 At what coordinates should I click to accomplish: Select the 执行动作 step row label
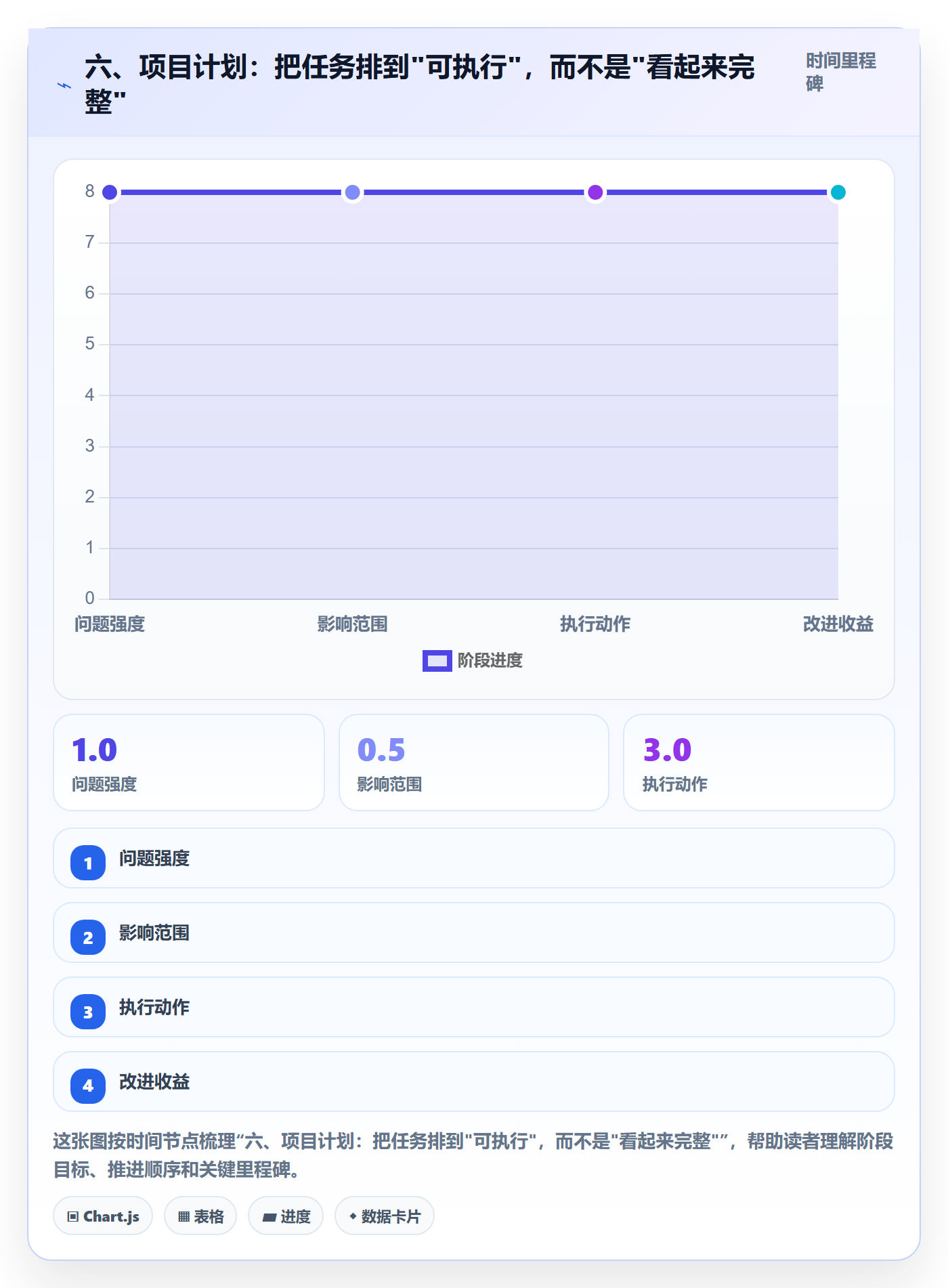[x=154, y=1007]
